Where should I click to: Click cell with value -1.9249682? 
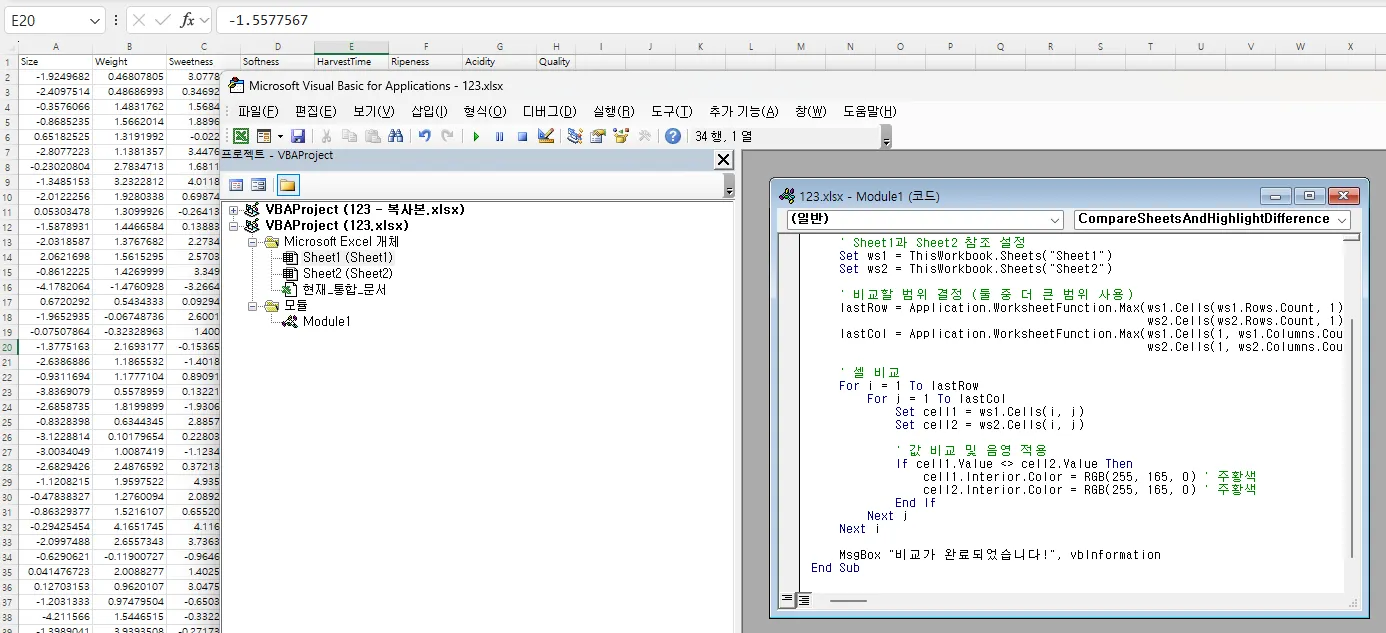pos(55,76)
